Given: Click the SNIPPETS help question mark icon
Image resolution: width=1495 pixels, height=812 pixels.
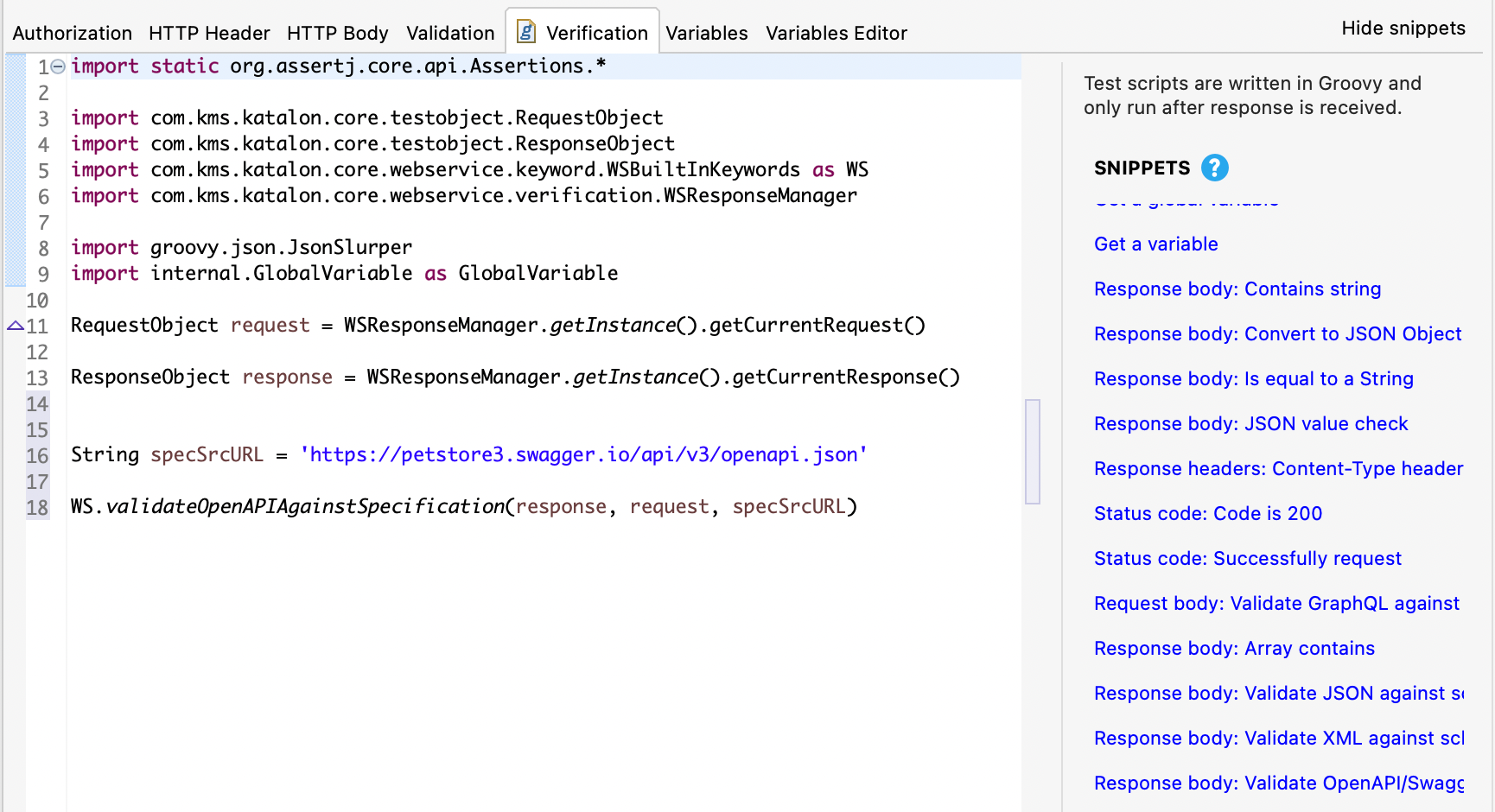Looking at the screenshot, I should click(1214, 168).
